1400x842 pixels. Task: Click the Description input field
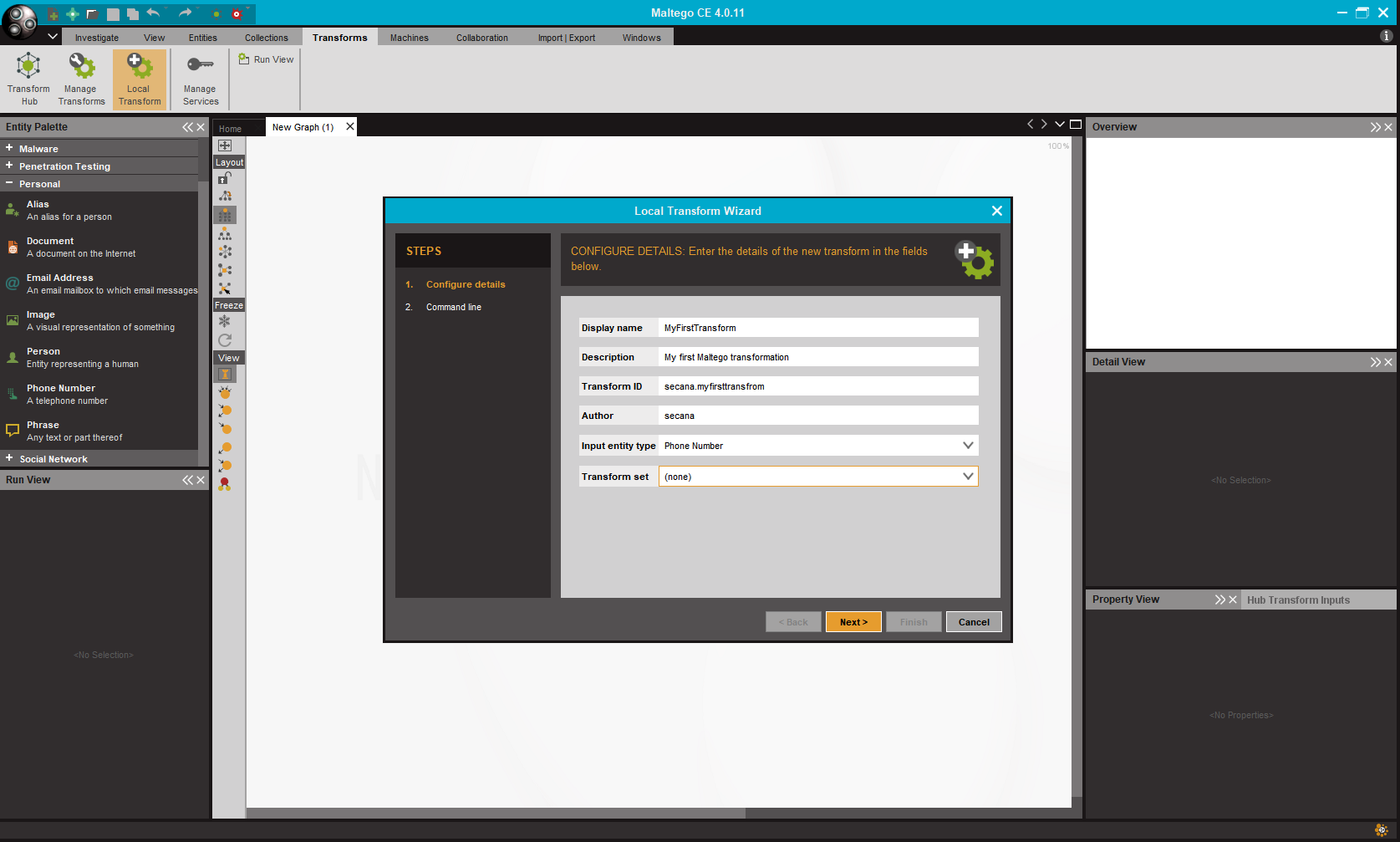[x=818, y=357]
